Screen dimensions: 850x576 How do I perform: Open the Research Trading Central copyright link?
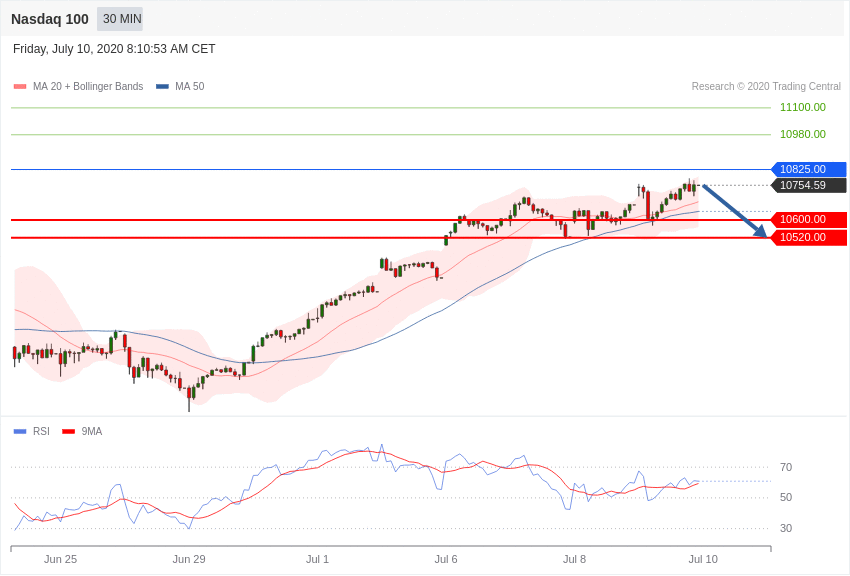click(x=766, y=87)
